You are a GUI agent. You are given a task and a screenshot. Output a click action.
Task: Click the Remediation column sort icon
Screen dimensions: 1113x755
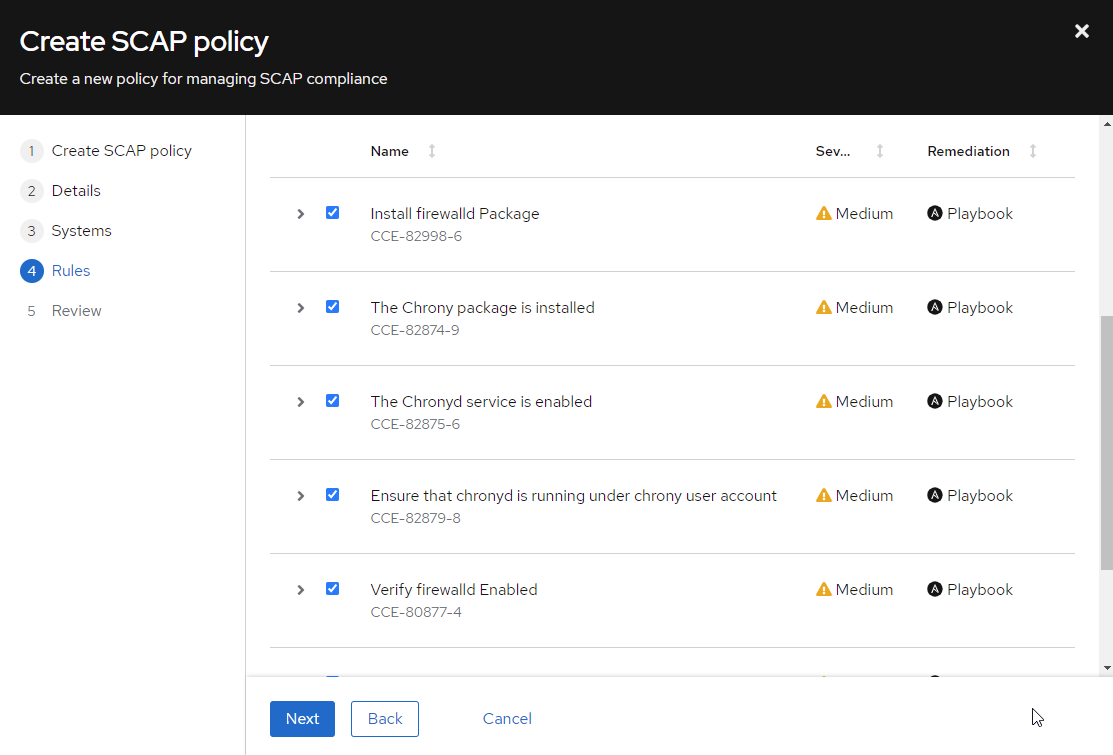[1033, 151]
